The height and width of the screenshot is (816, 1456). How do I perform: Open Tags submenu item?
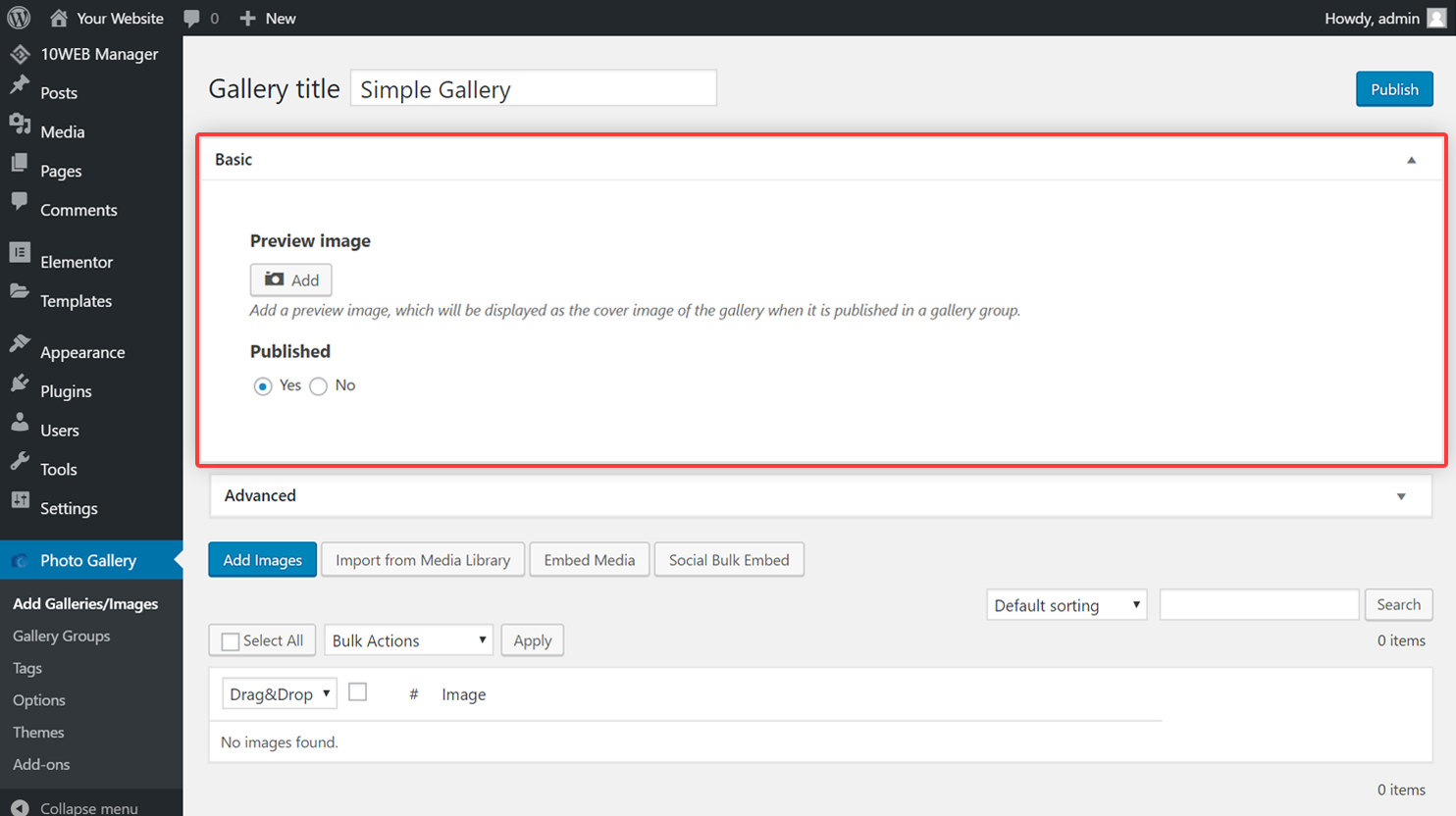coord(27,668)
